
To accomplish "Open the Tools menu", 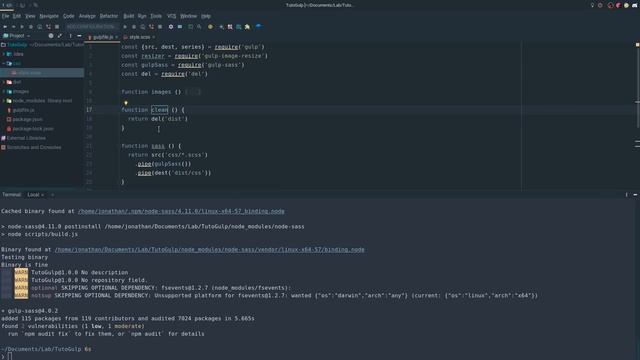I will click(x=156, y=16).
